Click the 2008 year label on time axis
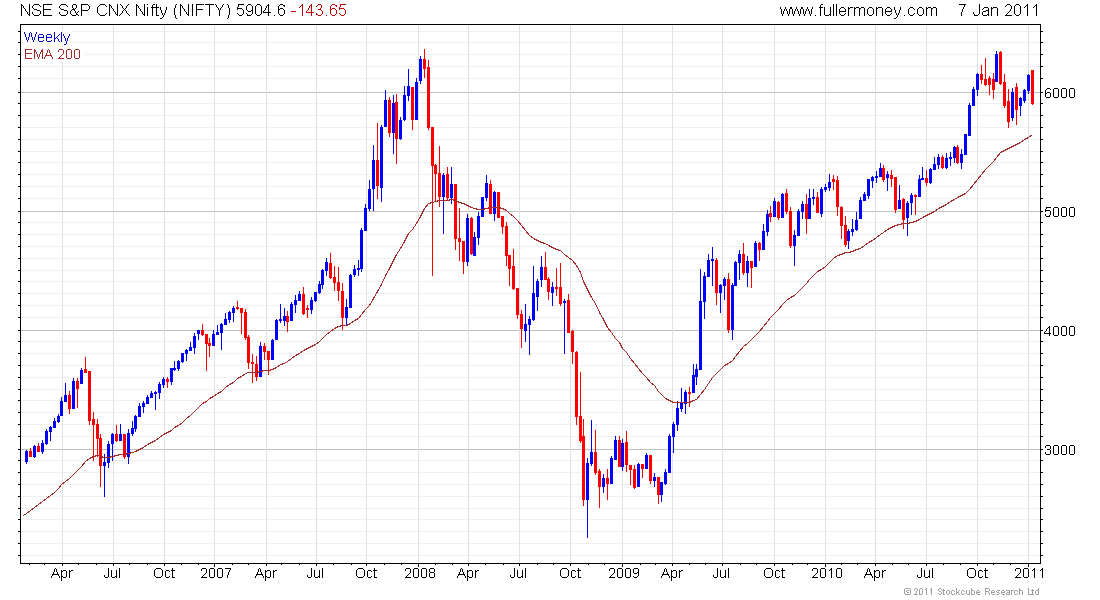The width and height of the screenshot is (1100, 600). click(420, 573)
